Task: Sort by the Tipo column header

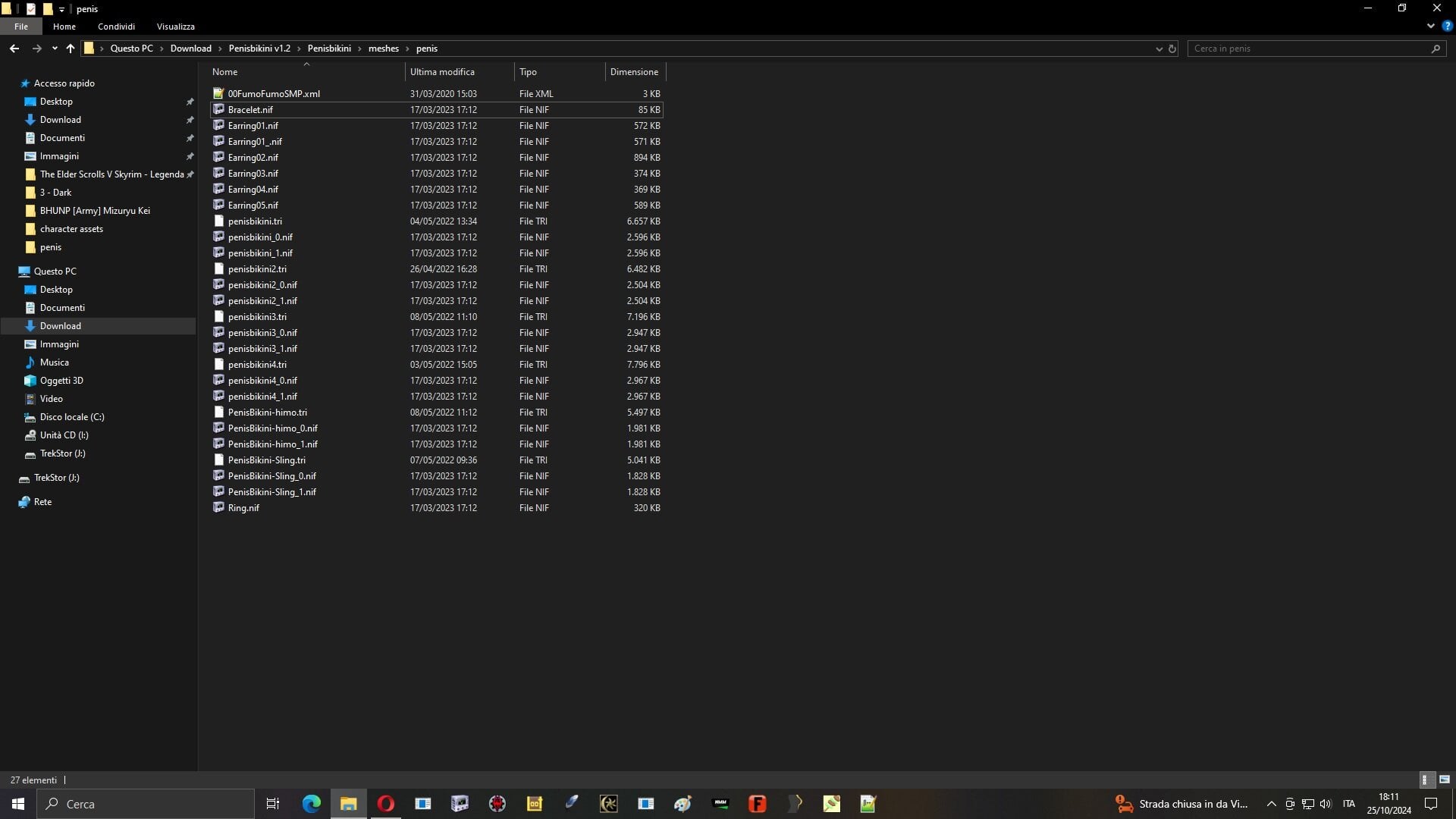Action: 560,72
